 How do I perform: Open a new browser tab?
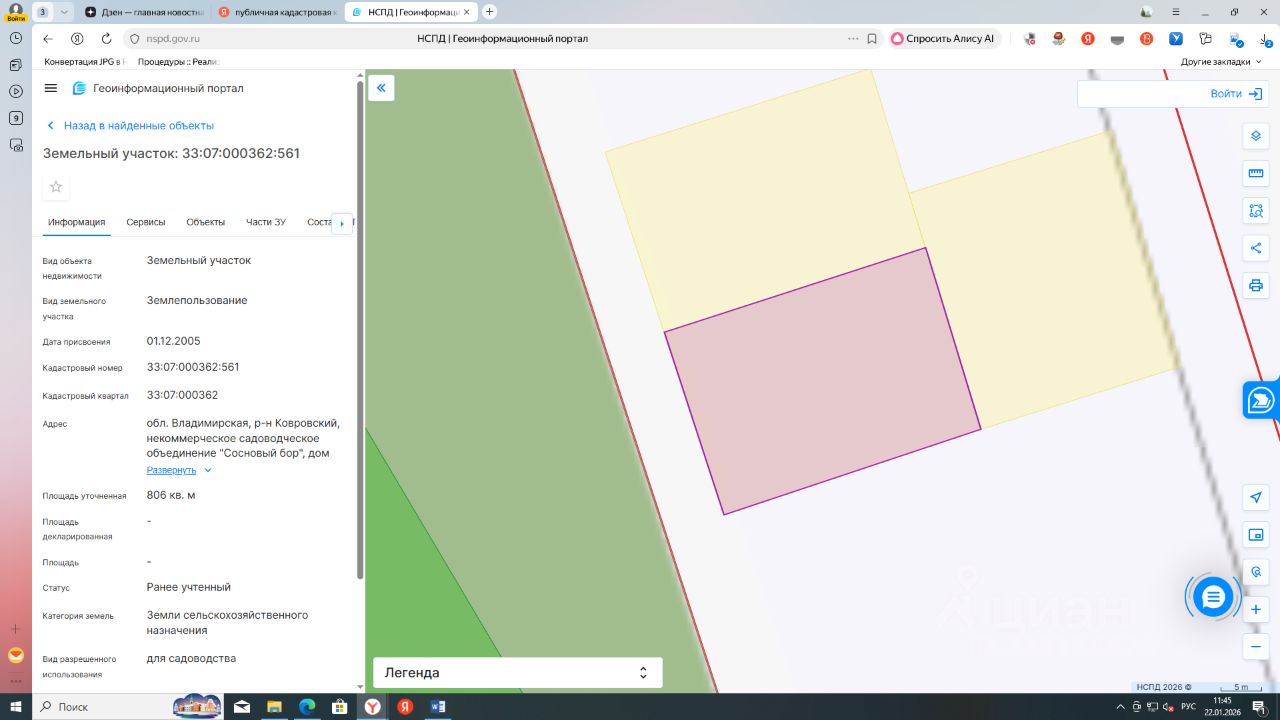click(489, 12)
